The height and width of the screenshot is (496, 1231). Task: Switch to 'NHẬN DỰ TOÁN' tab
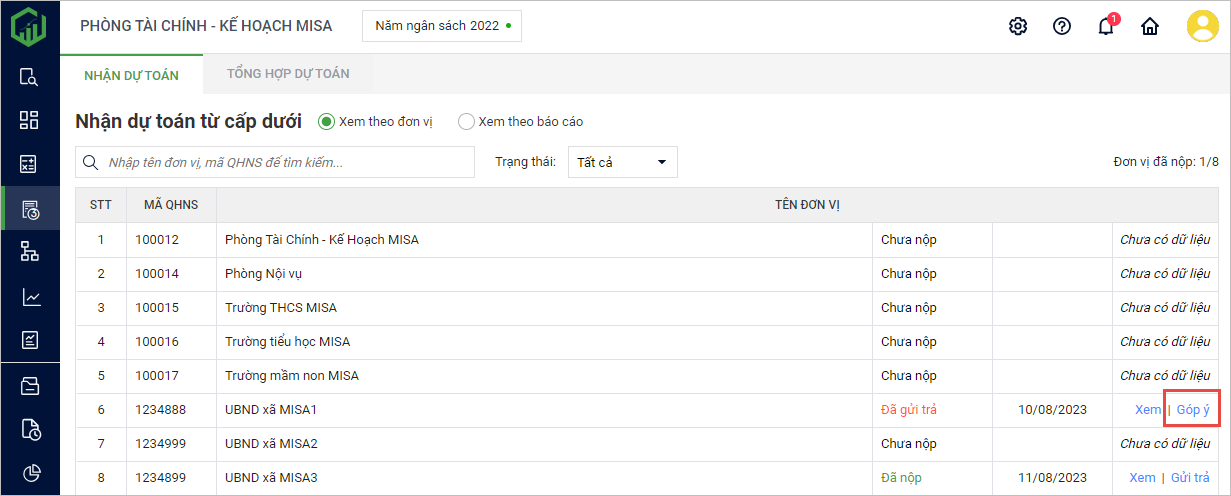click(131, 75)
